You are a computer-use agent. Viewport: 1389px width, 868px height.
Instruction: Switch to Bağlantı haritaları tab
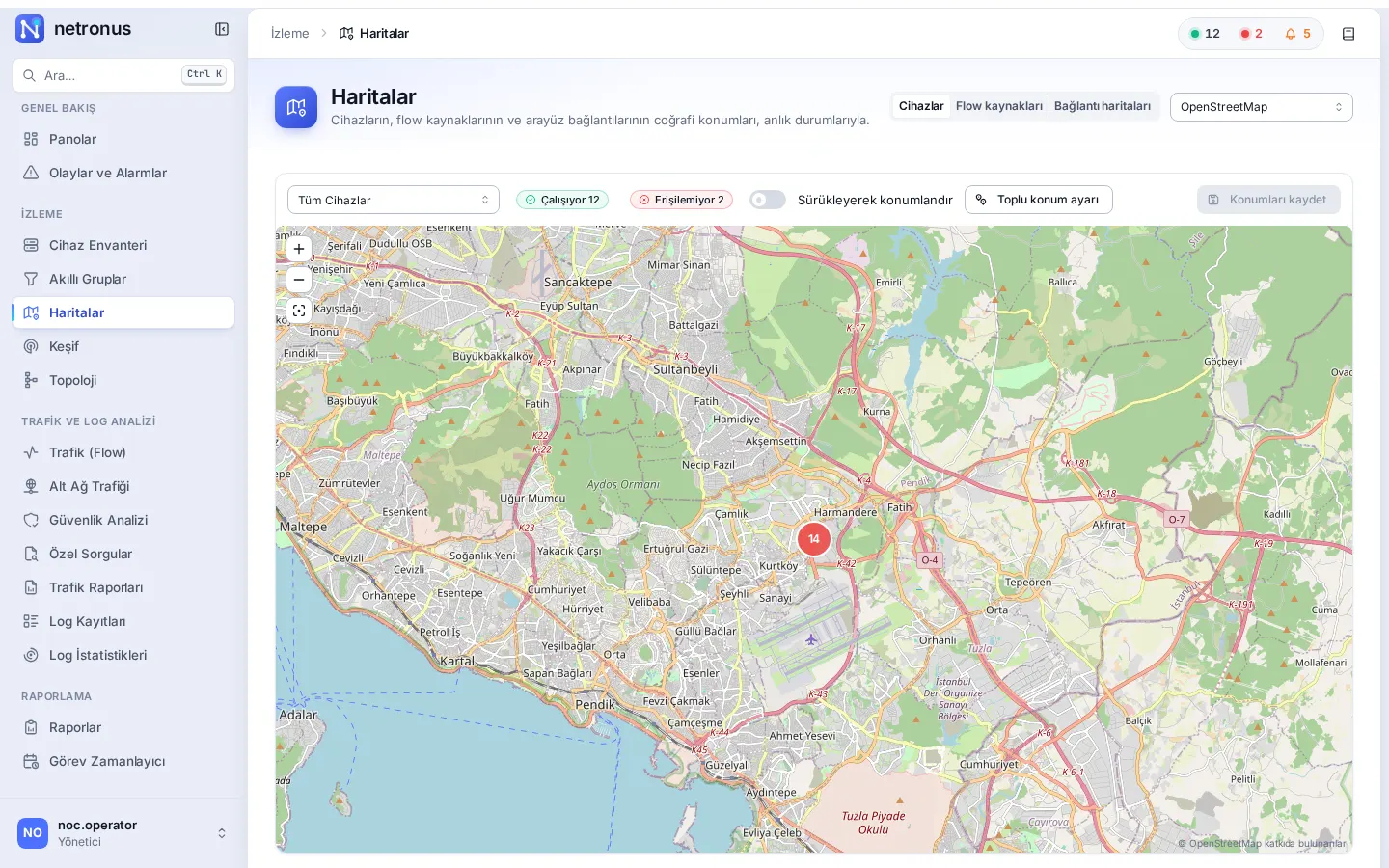[x=1103, y=106]
